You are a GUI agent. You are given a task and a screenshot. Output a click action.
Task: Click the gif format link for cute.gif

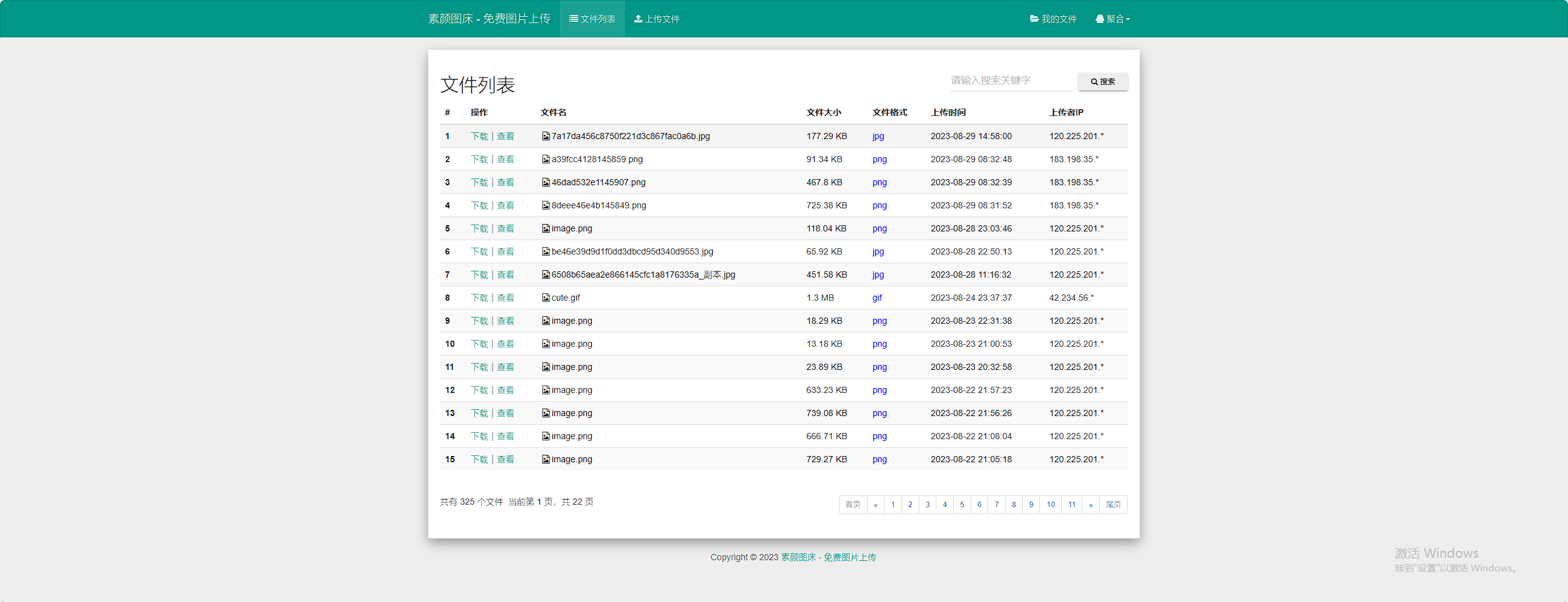coord(878,298)
